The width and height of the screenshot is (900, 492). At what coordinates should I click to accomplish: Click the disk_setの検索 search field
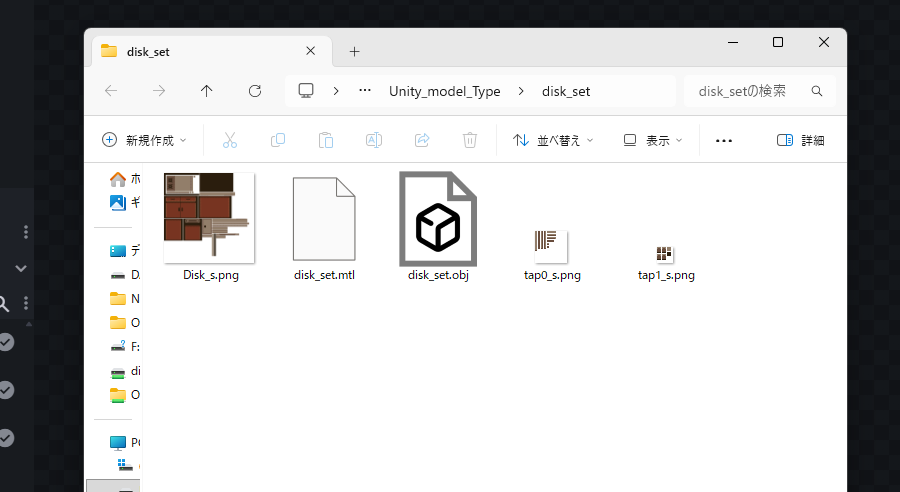752,91
